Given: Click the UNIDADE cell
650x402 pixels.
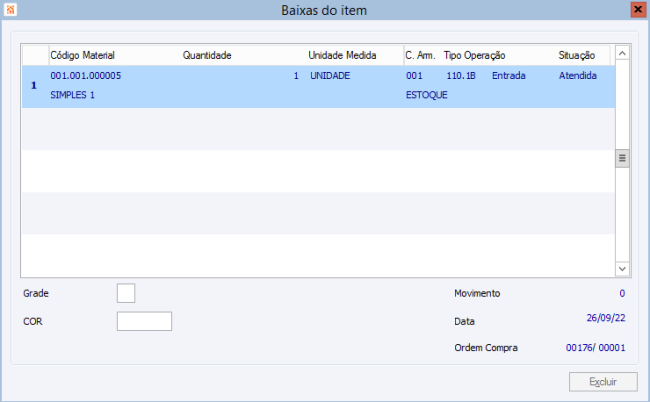Looking at the screenshot, I should pyautogui.click(x=330, y=75).
